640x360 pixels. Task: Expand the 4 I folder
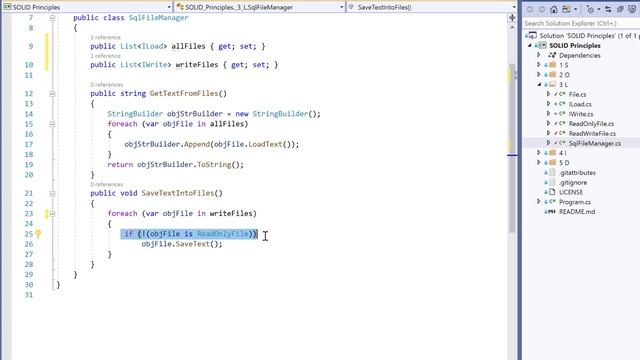(539, 152)
